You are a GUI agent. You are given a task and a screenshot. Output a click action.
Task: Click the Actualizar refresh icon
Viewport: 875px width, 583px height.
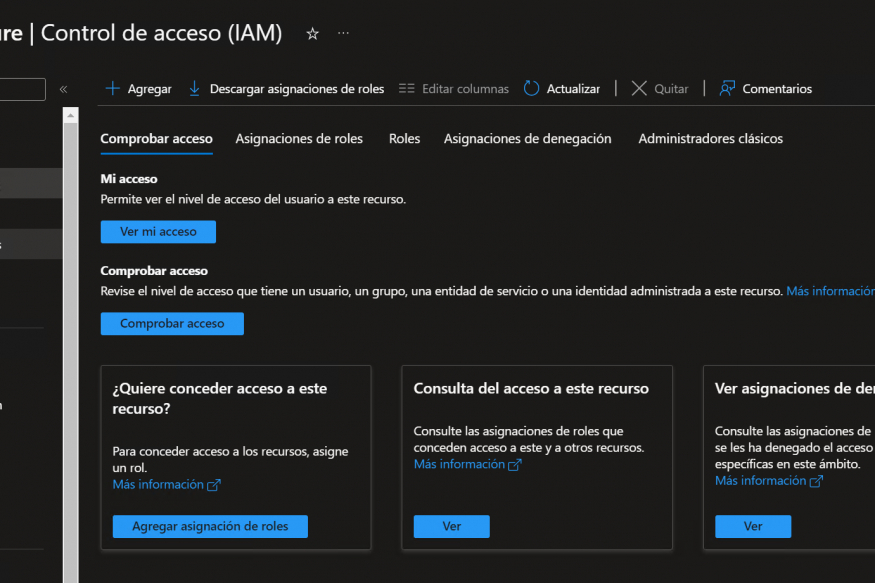click(x=531, y=89)
